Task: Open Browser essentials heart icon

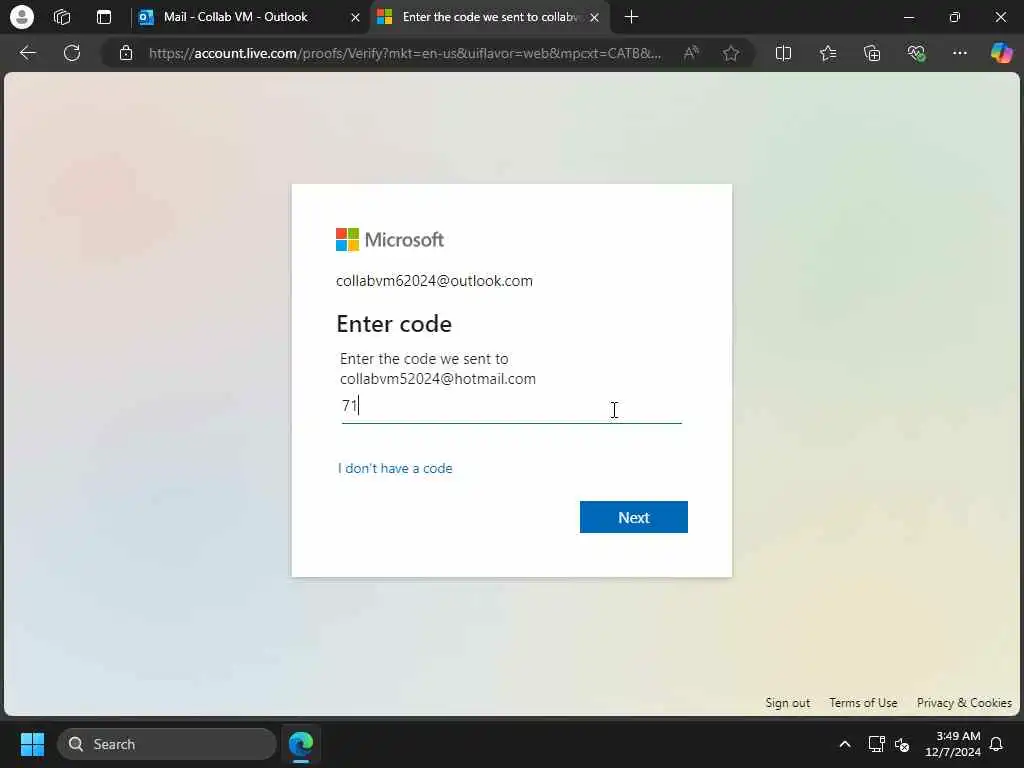Action: click(x=916, y=53)
